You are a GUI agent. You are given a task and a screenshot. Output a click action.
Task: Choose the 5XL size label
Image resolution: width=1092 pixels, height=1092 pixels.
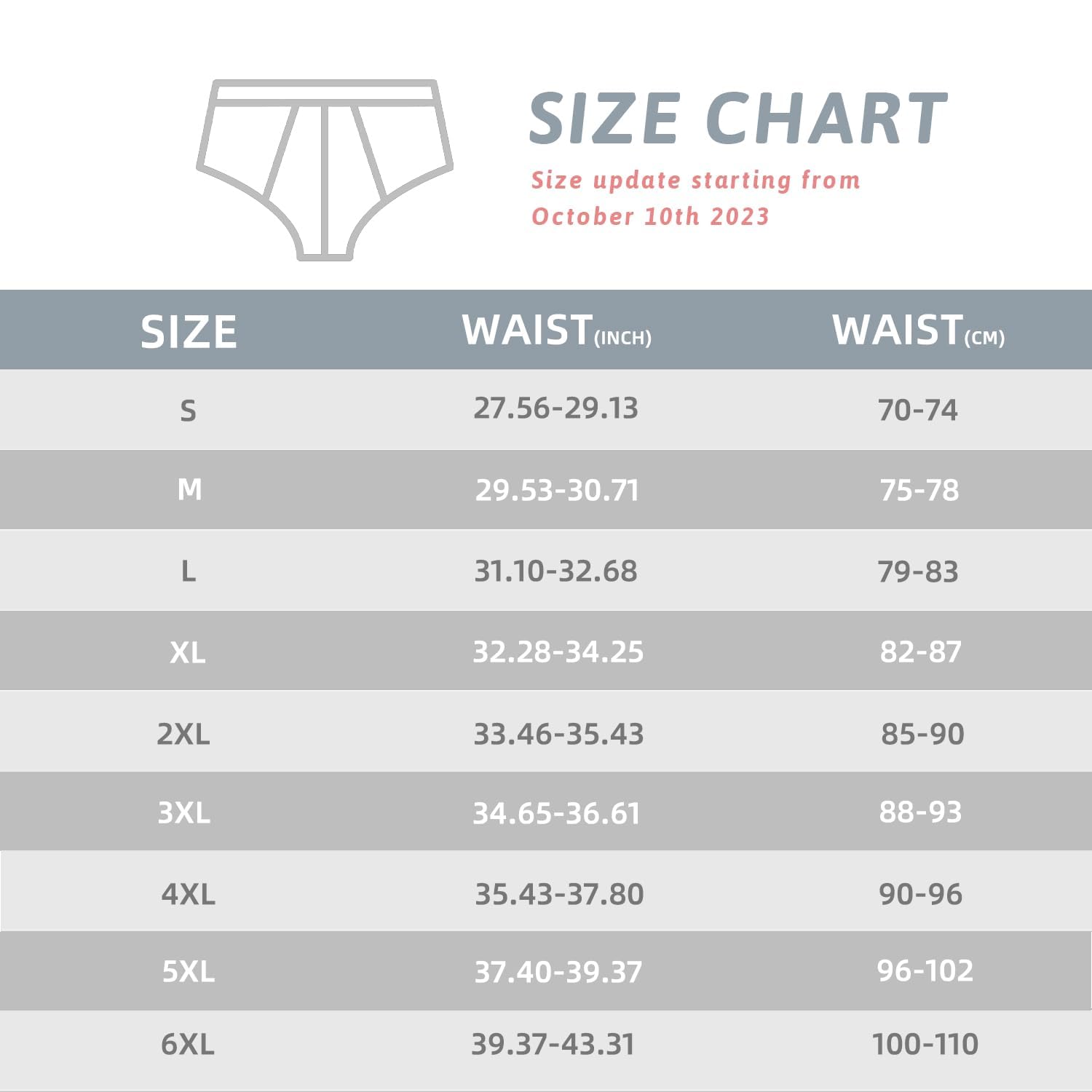tap(188, 971)
